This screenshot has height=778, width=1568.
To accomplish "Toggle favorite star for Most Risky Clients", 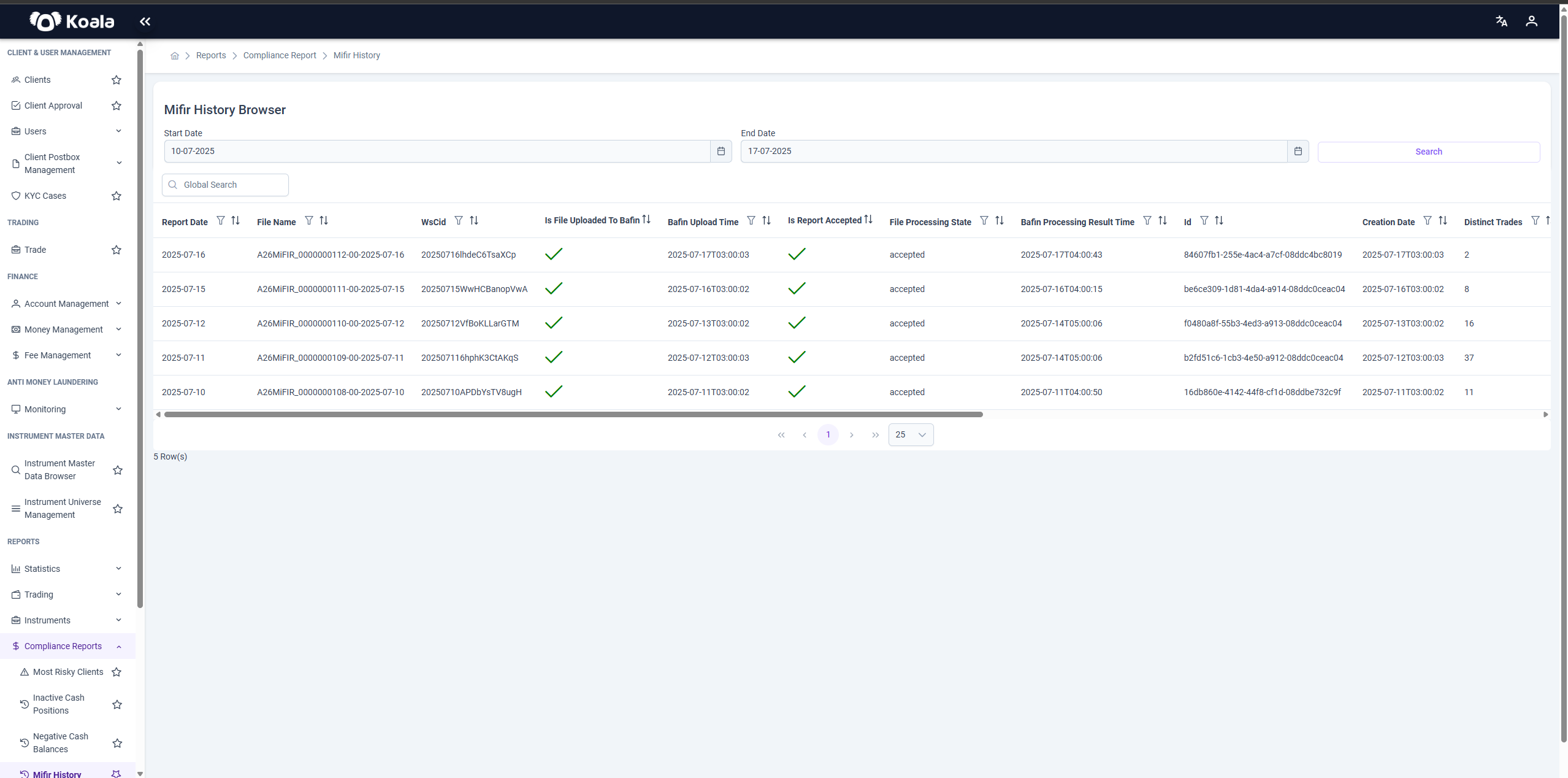I will [117, 672].
